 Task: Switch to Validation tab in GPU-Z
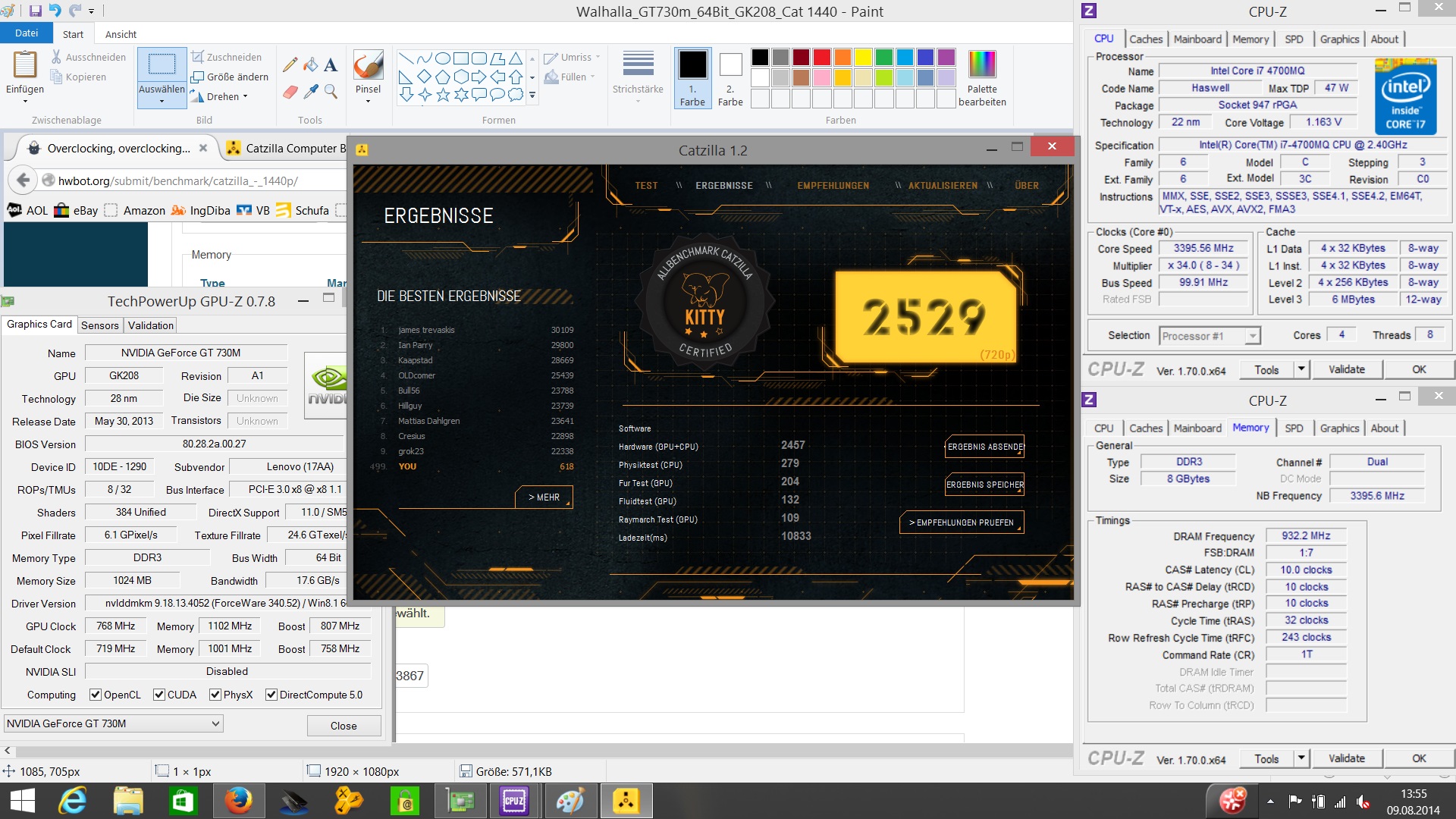(150, 325)
